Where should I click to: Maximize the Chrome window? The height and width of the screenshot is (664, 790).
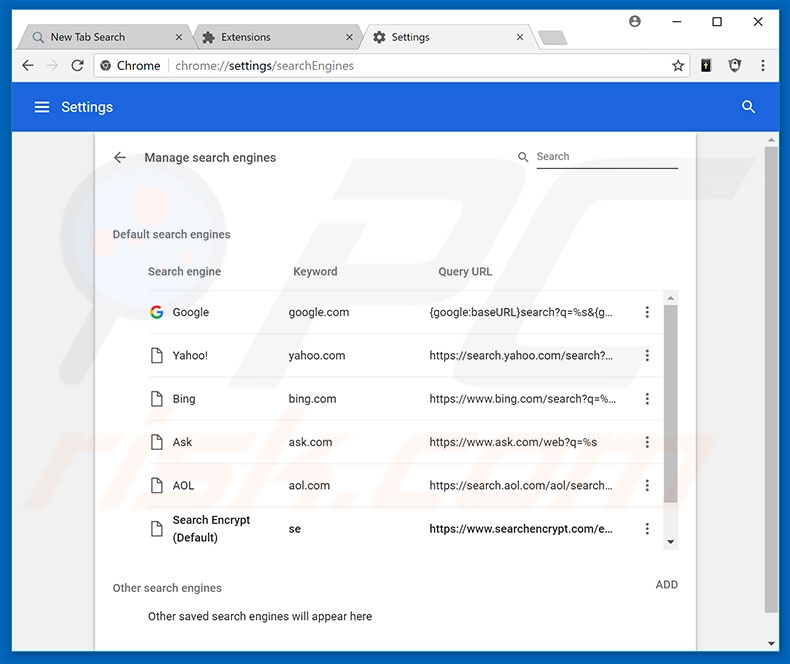[x=717, y=22]
